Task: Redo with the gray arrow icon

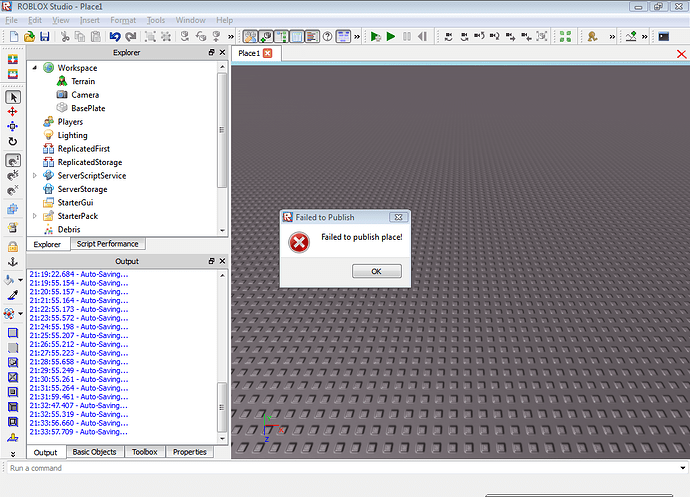Action: tap(131, 37)
